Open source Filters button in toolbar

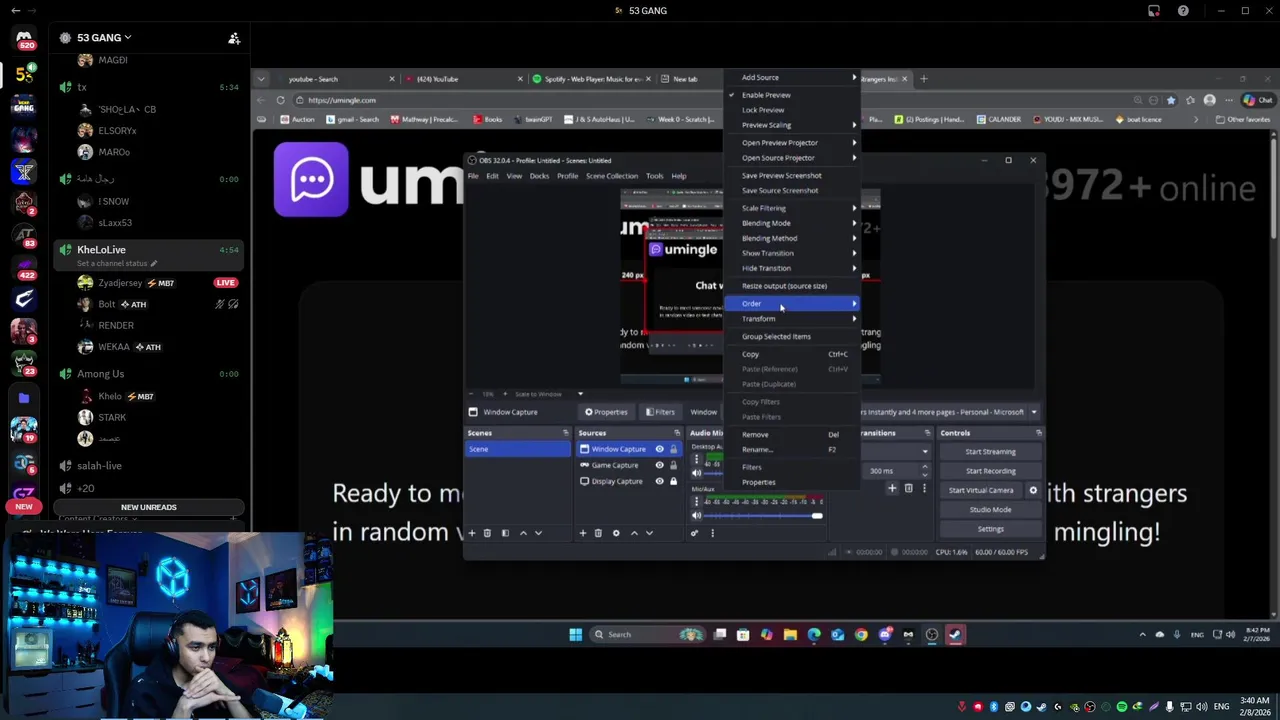click(659, 412)
